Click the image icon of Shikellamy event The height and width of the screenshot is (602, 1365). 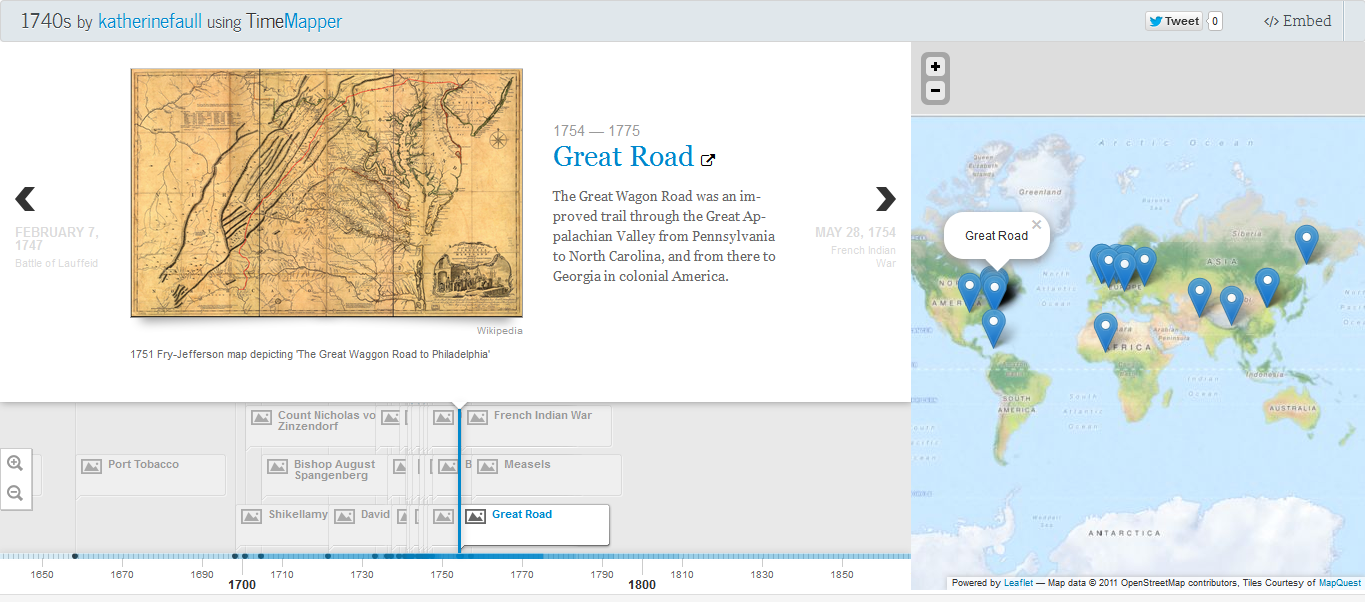tap(252, 516)
